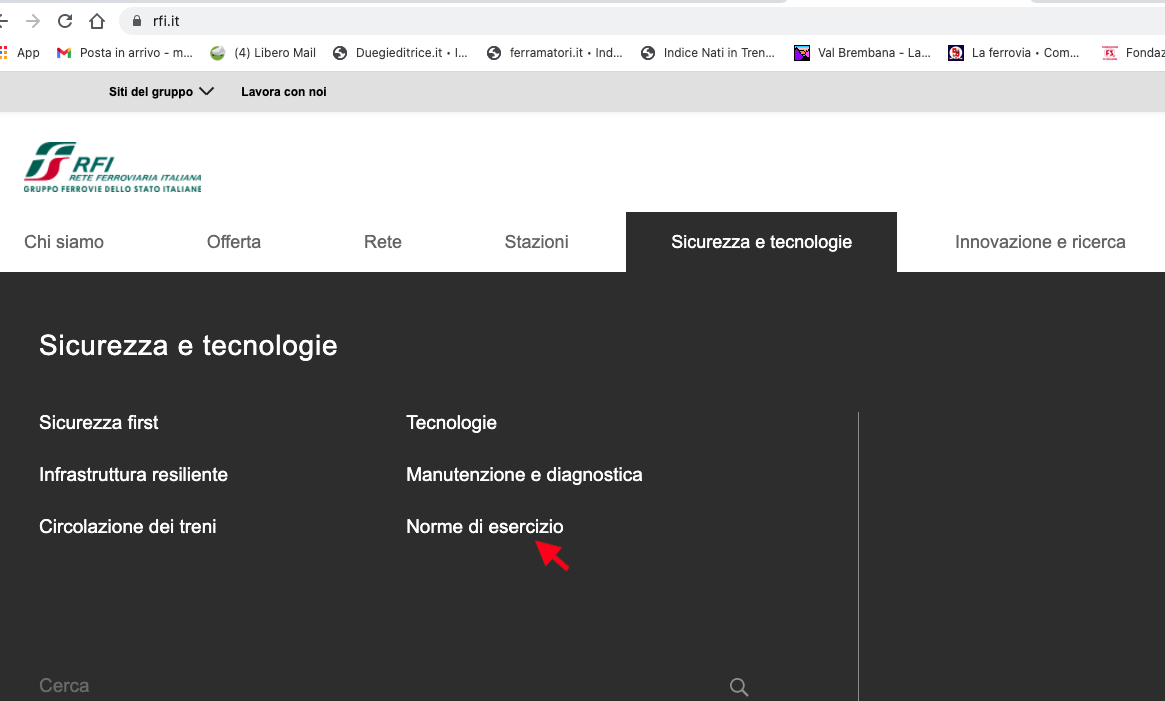
Task: Select the Innovazione e ricerca menu item
Action: pyautogui.click(x=1040, y=242)
